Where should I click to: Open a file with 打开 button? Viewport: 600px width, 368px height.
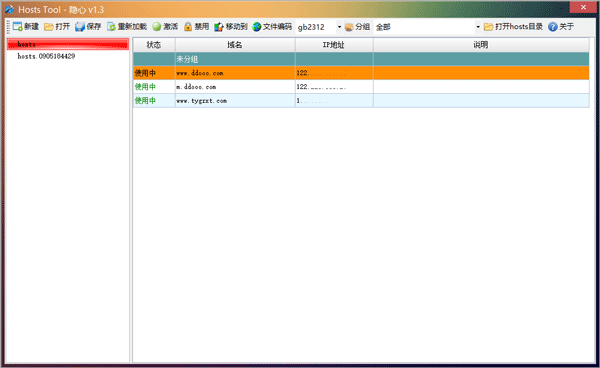57,26
